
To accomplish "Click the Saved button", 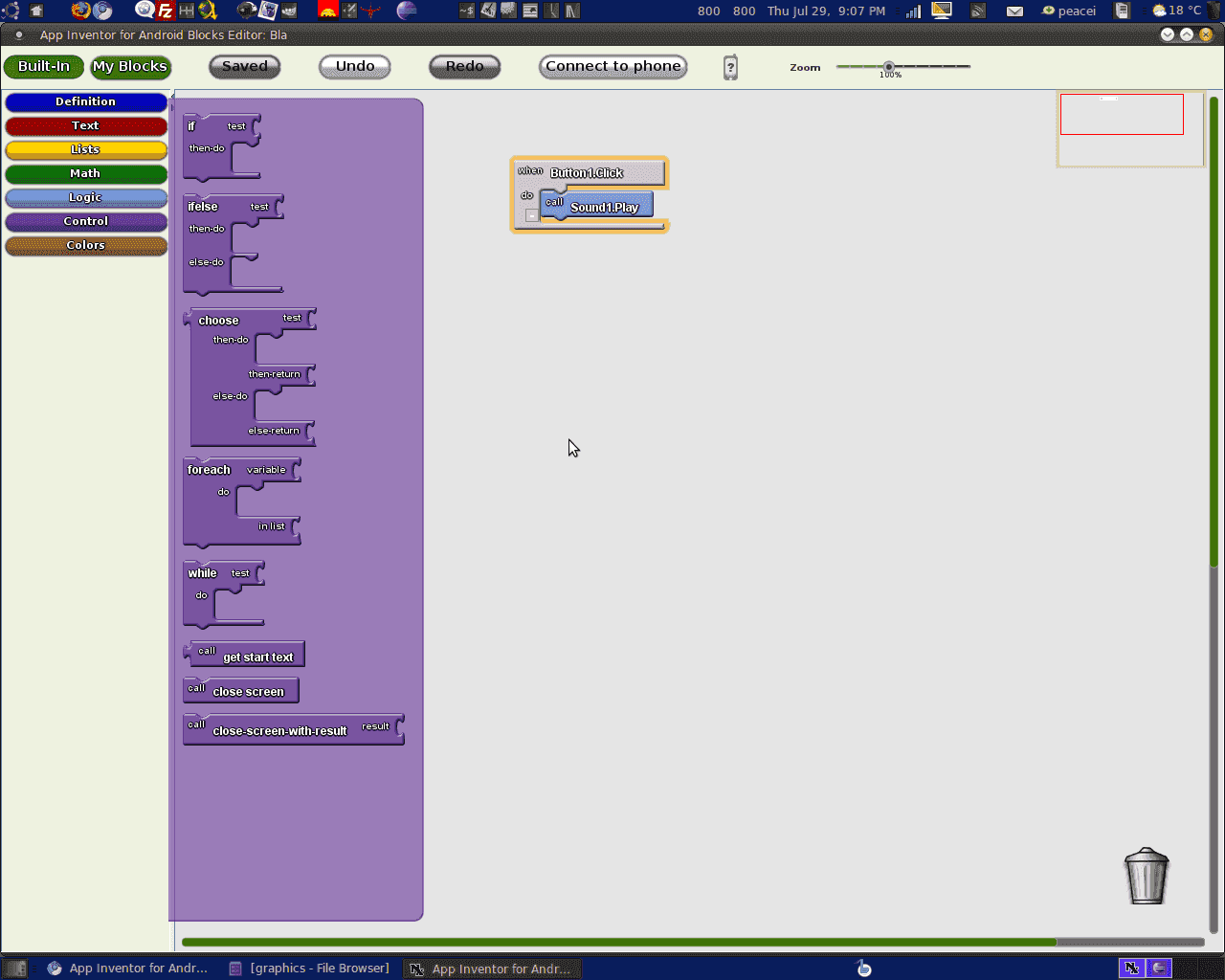I will 245,66.
